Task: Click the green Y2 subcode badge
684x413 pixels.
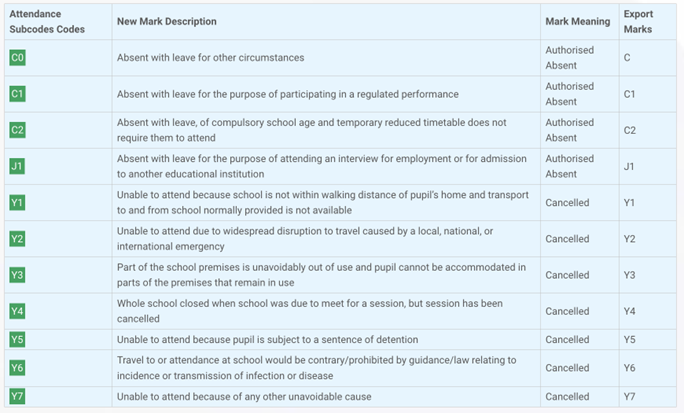Action: [x=17, y=239]
